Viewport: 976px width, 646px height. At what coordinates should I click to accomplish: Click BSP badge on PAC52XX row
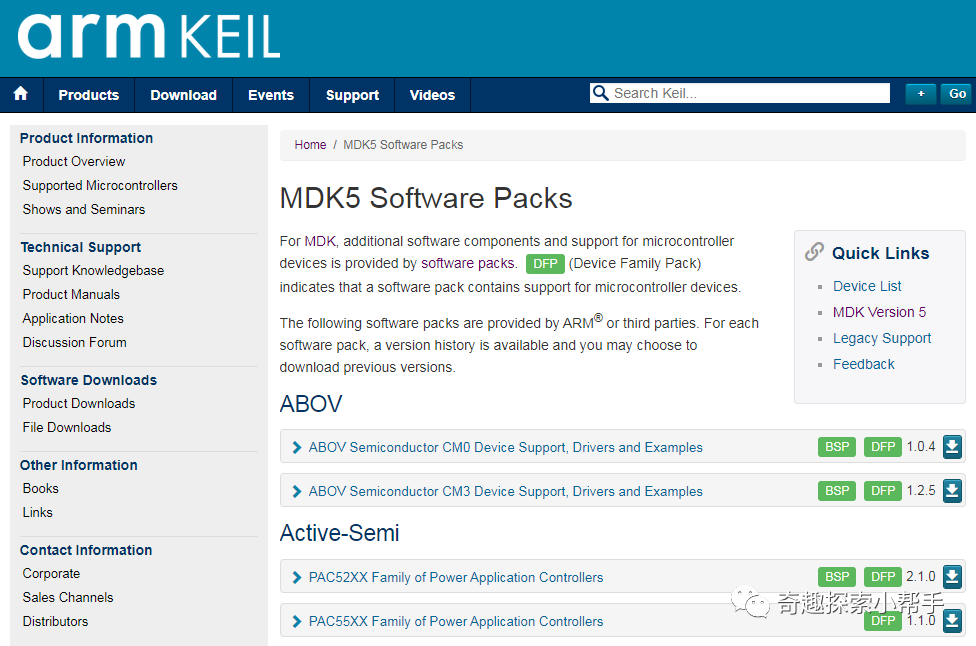tap(837, 577)
